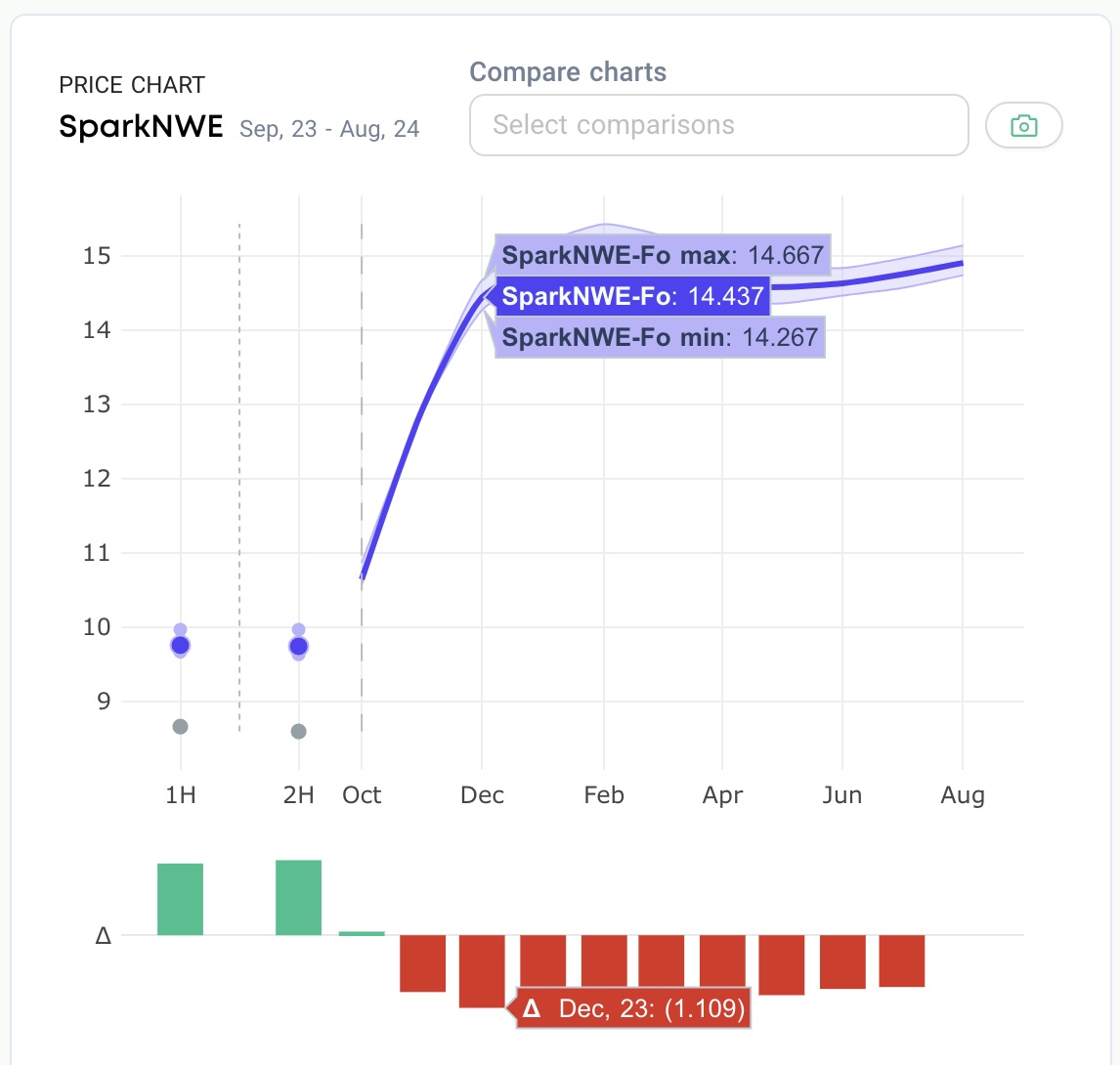Click the Compare charts heading
The height and width of the screenshot is (1065, 1120).
[x=568, y=71]
